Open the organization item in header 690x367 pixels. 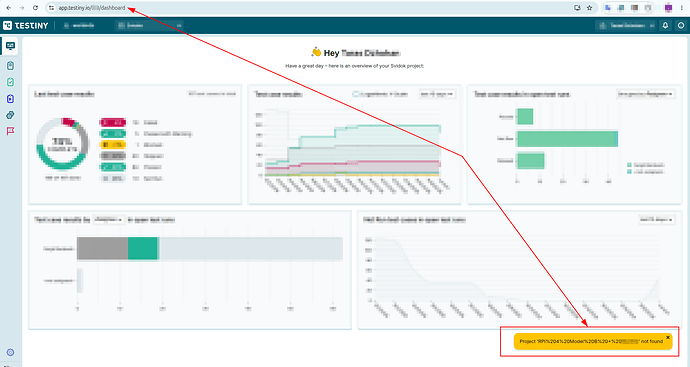[79, 26]
